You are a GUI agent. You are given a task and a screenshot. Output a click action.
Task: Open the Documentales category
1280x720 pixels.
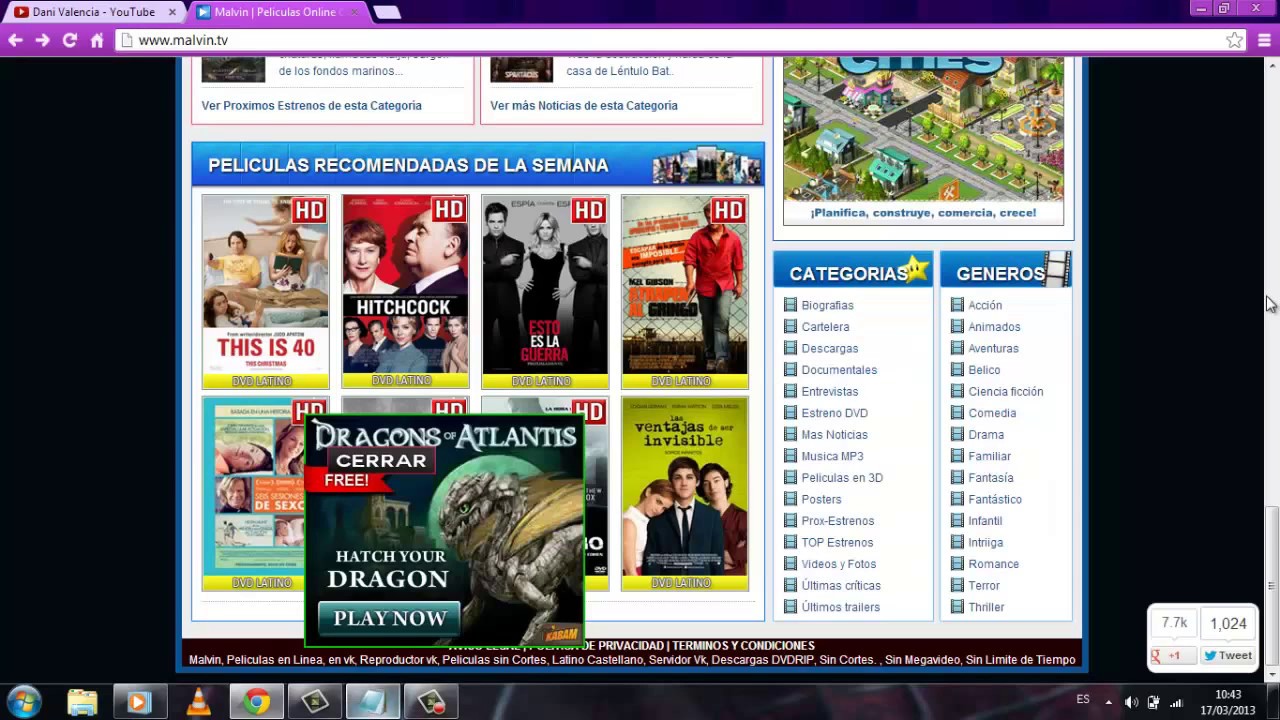(x=839, y=370)
